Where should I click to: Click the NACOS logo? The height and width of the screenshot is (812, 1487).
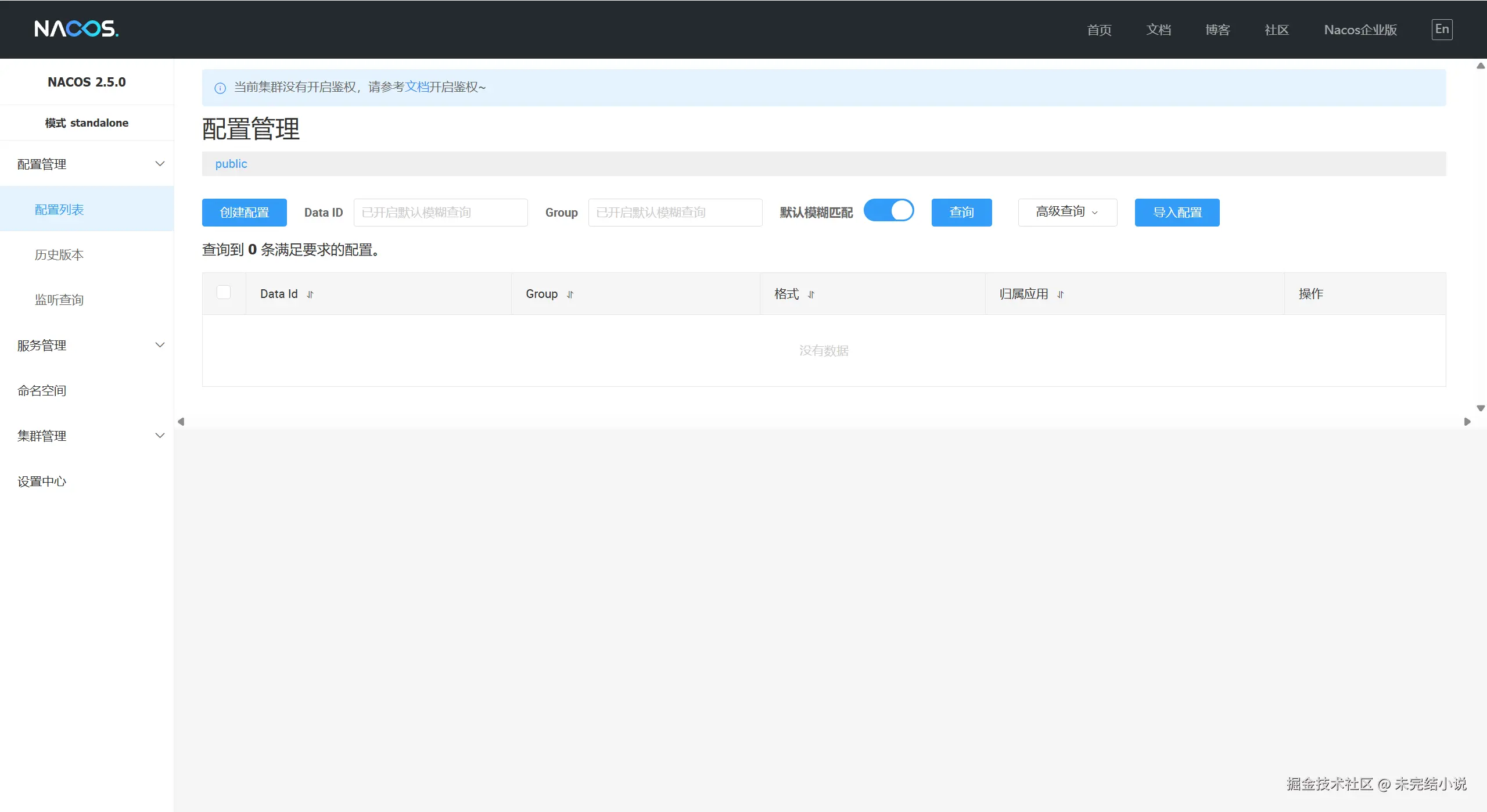(x=76, y=28)
